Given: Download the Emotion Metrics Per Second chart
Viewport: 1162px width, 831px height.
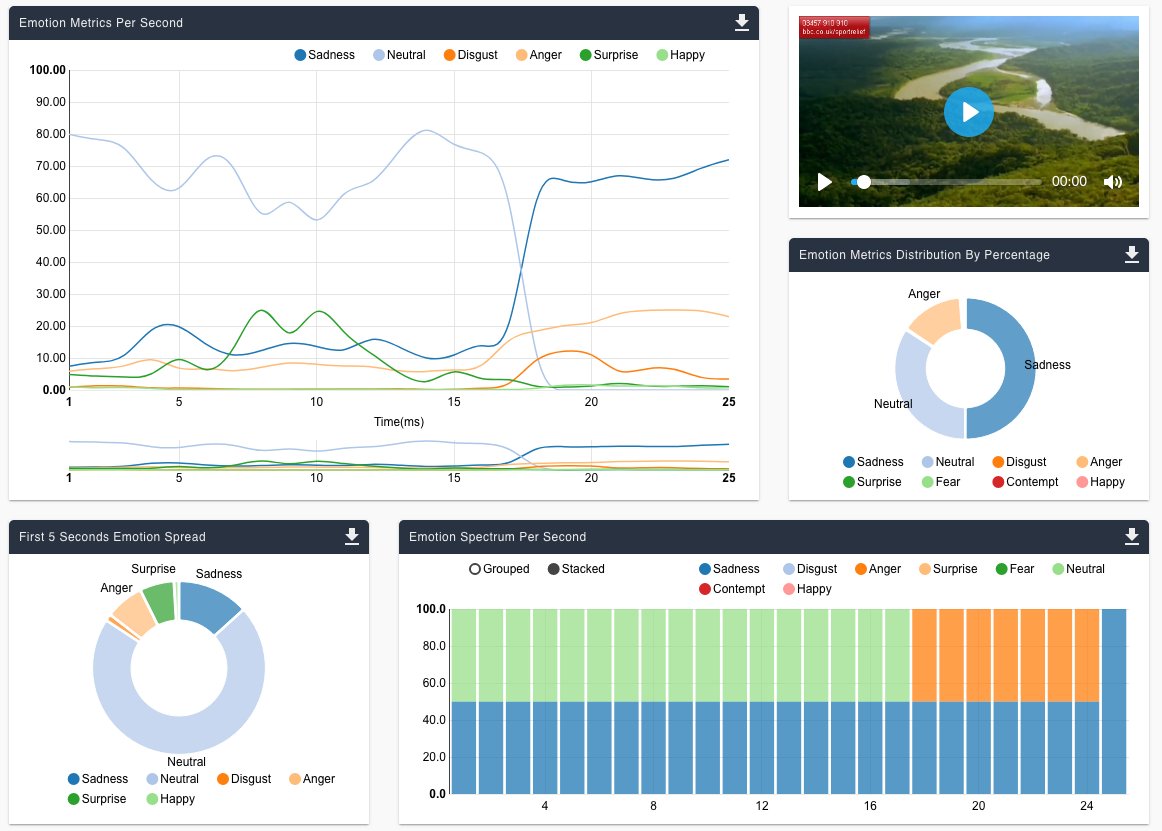Looking at the screenshot, I should [x=741, y=22].
